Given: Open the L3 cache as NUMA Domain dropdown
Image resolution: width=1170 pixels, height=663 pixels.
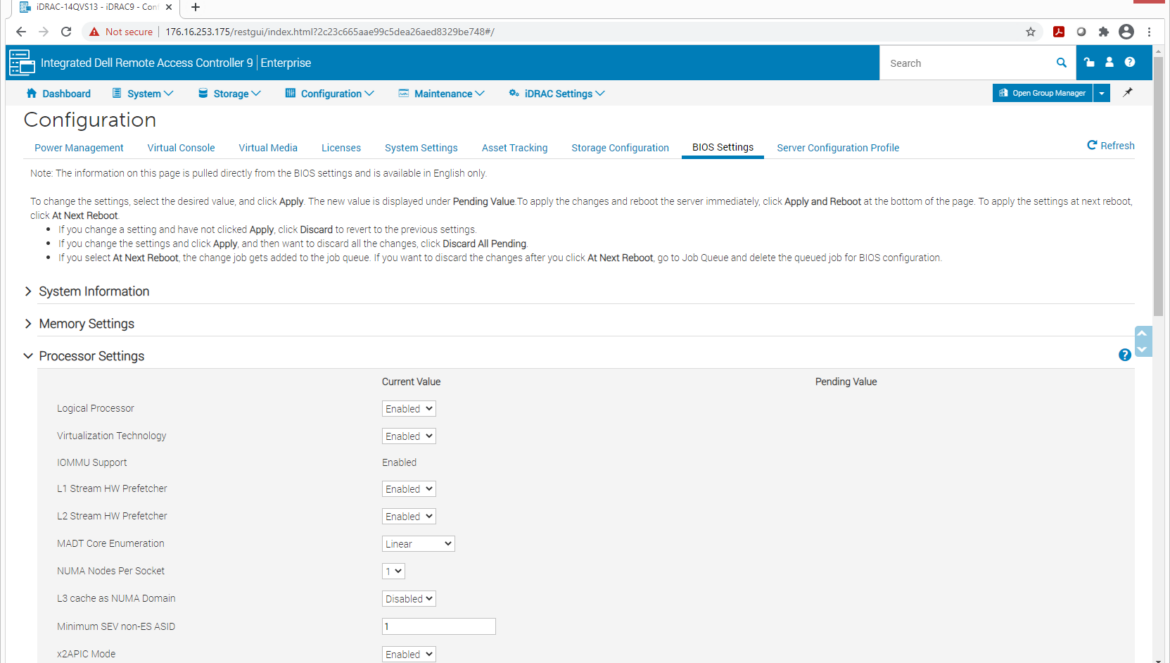Looking at the screenshot, I should [408, 599].
